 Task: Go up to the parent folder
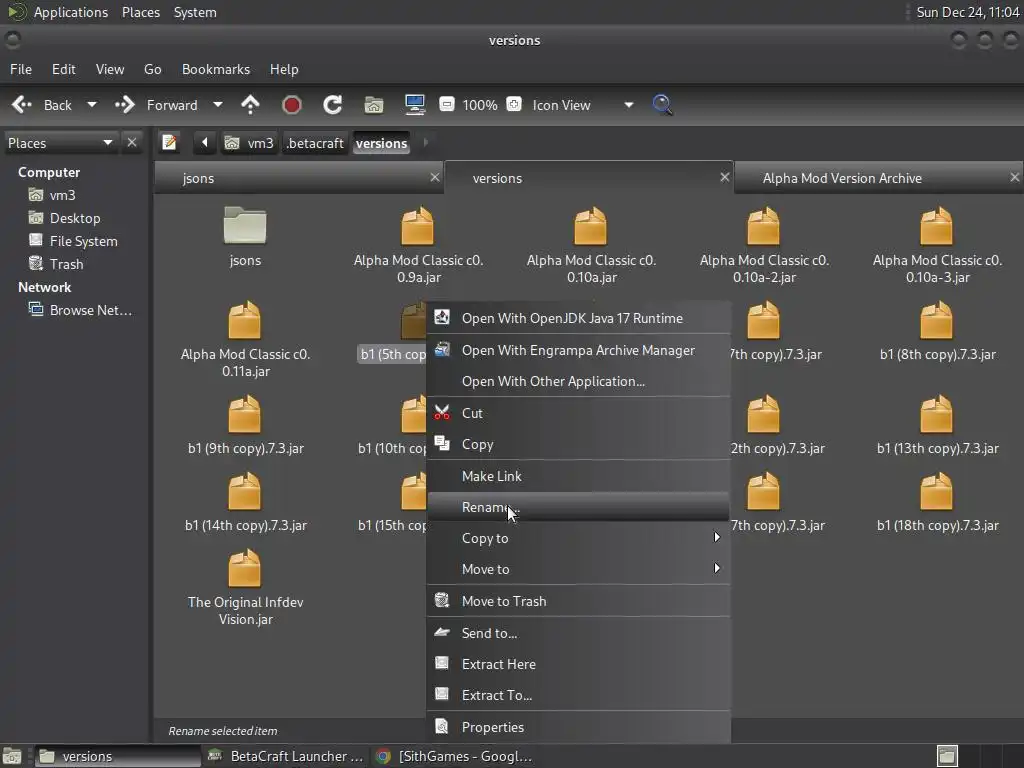[250, 105]
